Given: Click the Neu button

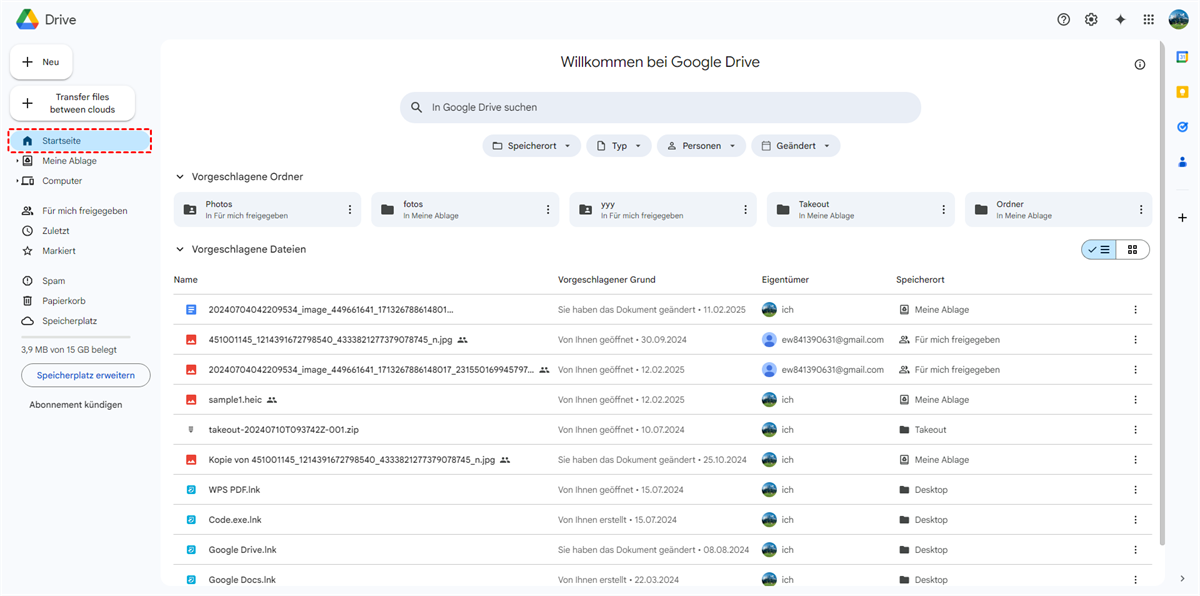Looking at the screenshot, I should pyautogui.click(x=41, y=62).
